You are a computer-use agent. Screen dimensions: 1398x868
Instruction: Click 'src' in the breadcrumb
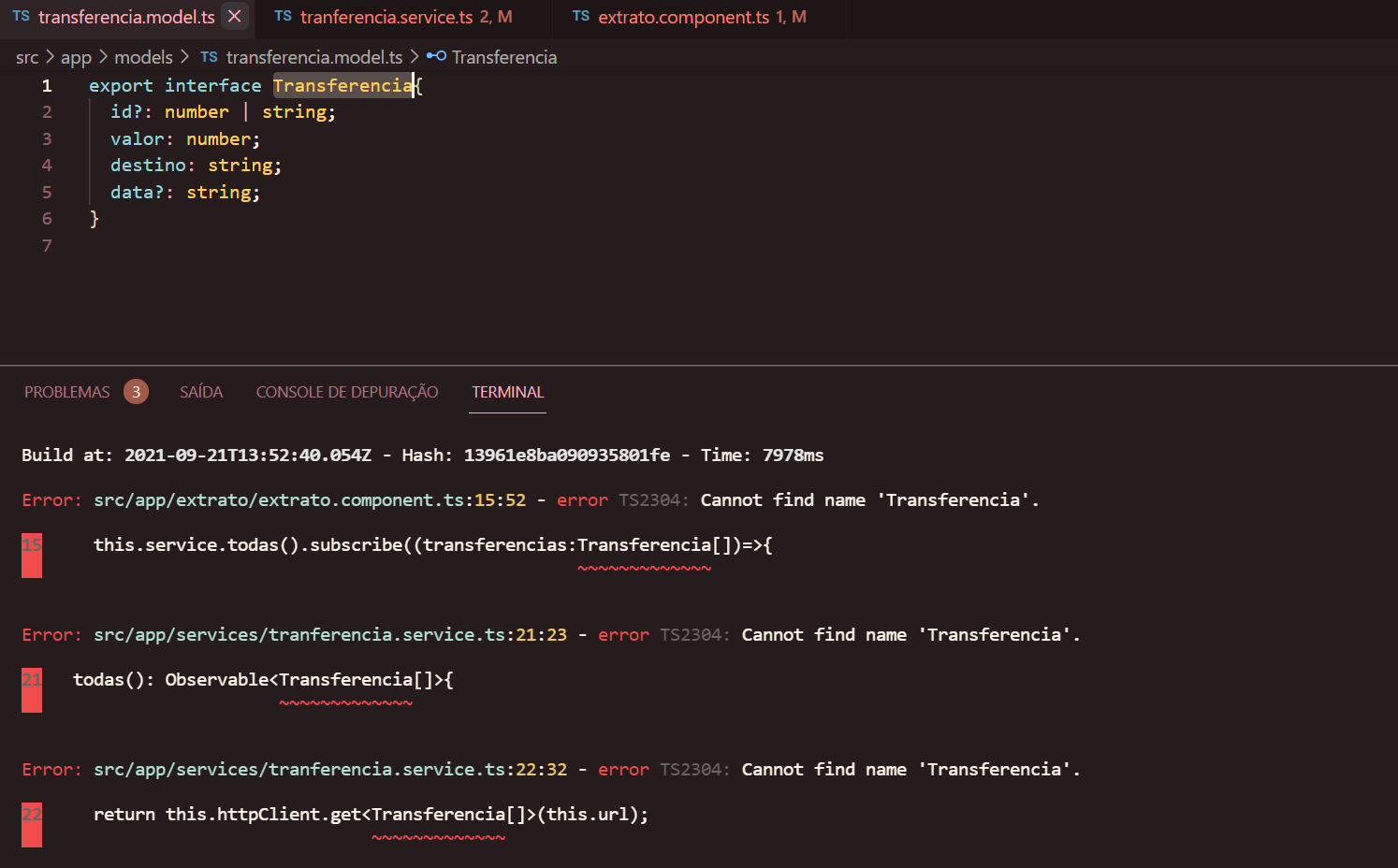[x=27, y=58]
